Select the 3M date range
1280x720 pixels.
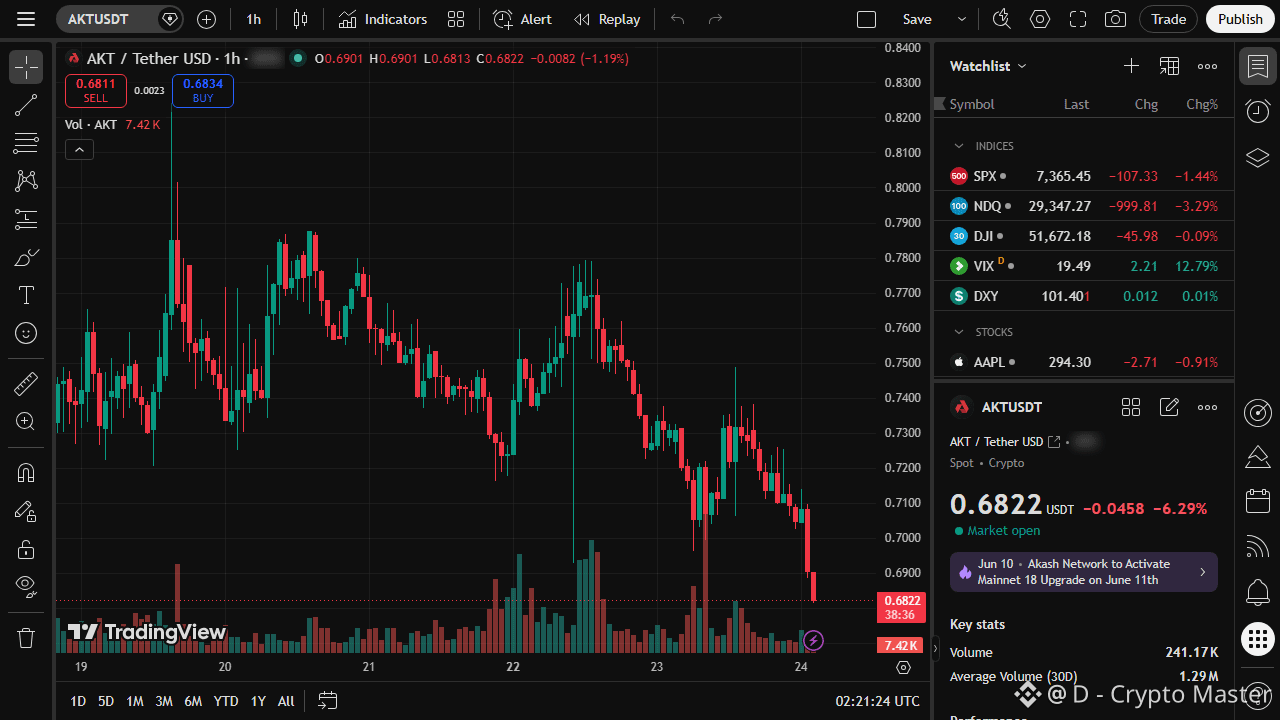pos(164,701)
